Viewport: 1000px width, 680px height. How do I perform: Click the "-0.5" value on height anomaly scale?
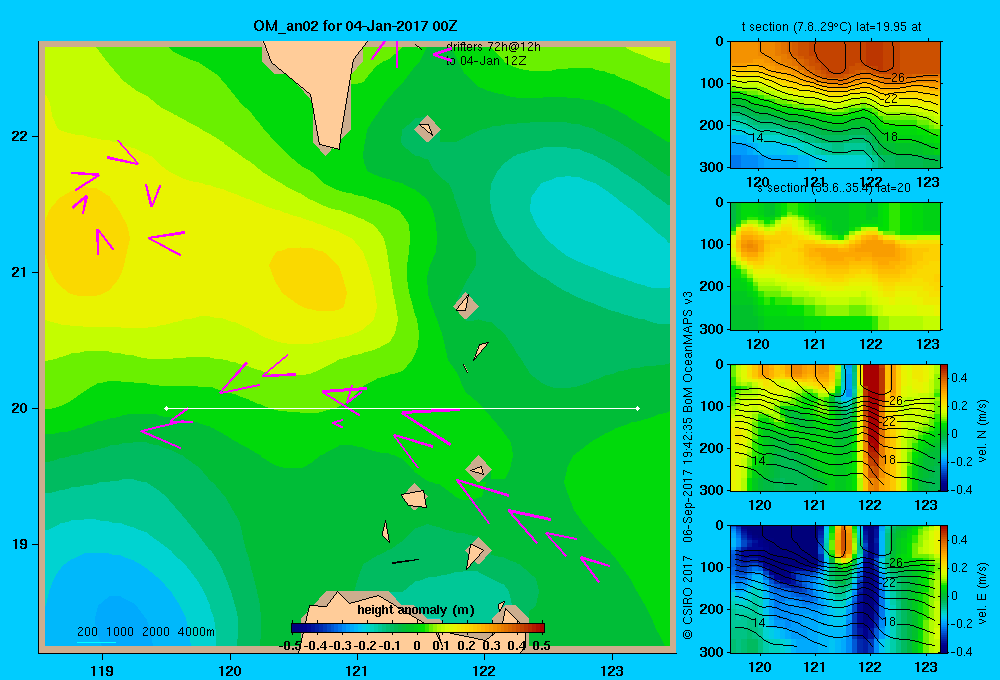[x=290, y=646]
